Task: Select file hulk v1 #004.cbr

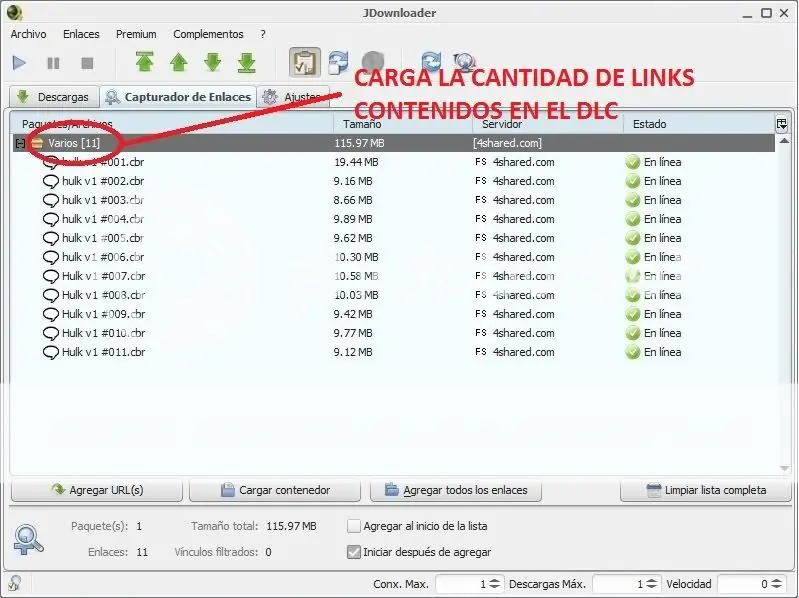Action: (x=103, y=219)
